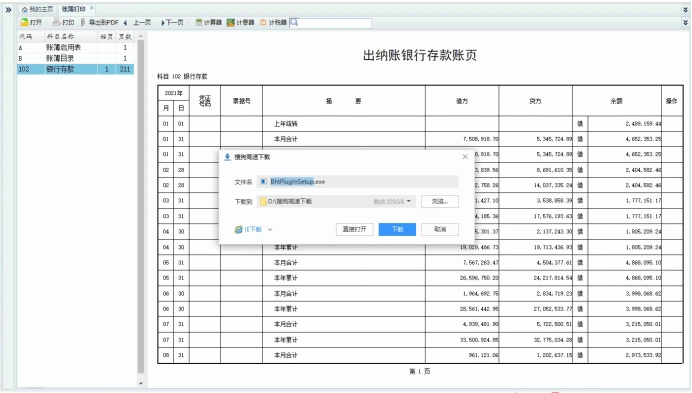This screenshot has height=393, width=692.
Task: Expand the chevron next to IE下载
Action: coord(270,230)
